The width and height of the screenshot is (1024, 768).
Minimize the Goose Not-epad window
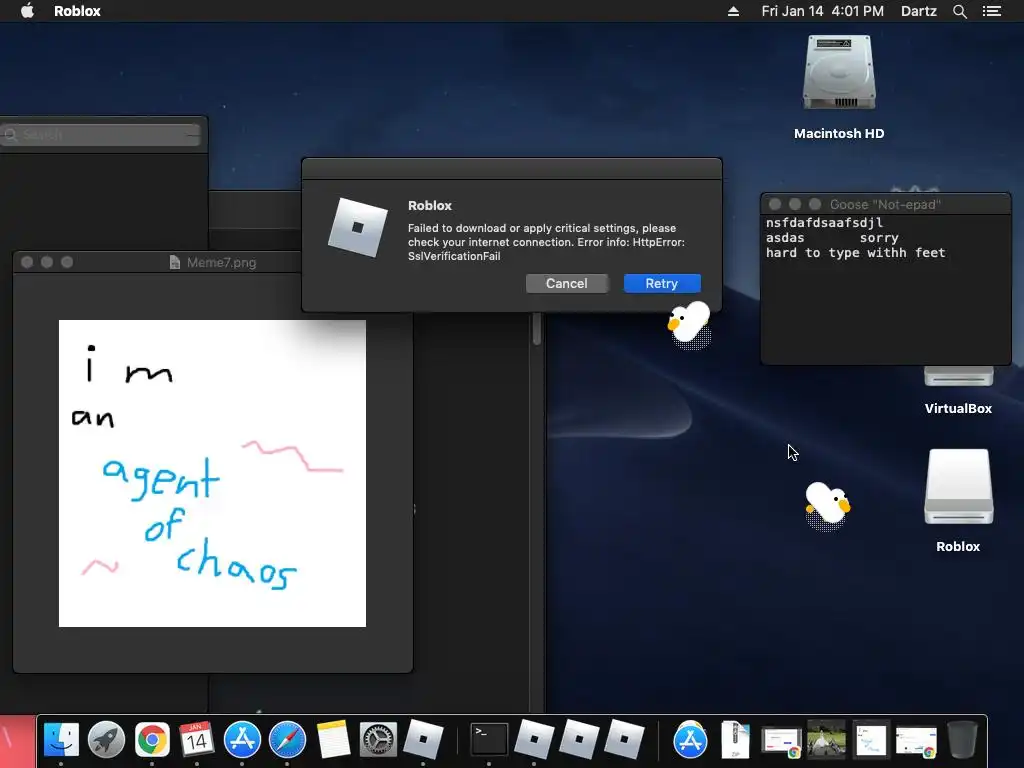[x=795, y=204]
